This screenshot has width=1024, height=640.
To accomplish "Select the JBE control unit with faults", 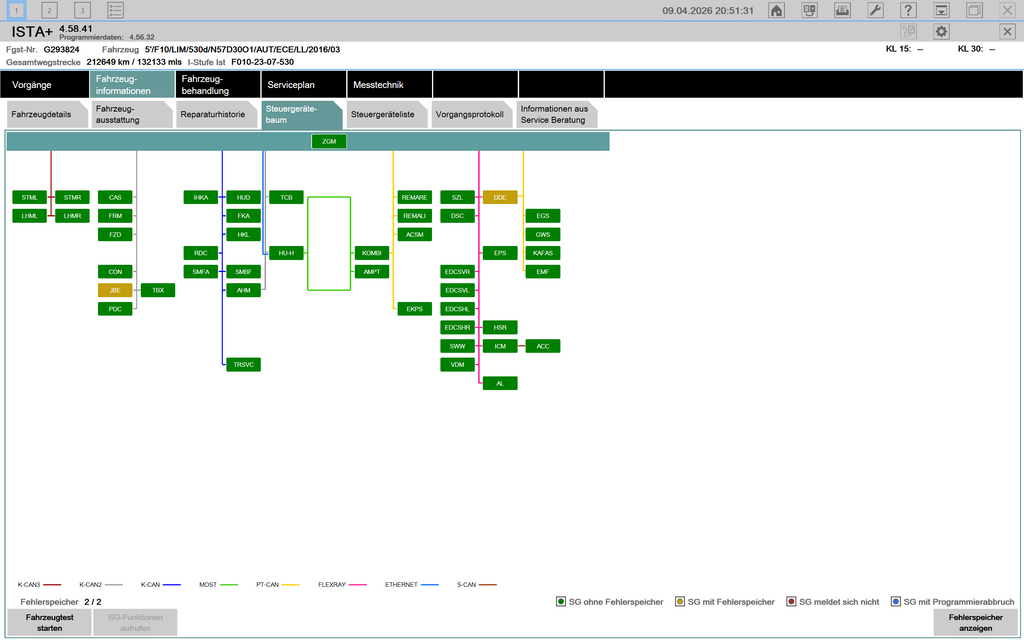I will coord(115,290).
